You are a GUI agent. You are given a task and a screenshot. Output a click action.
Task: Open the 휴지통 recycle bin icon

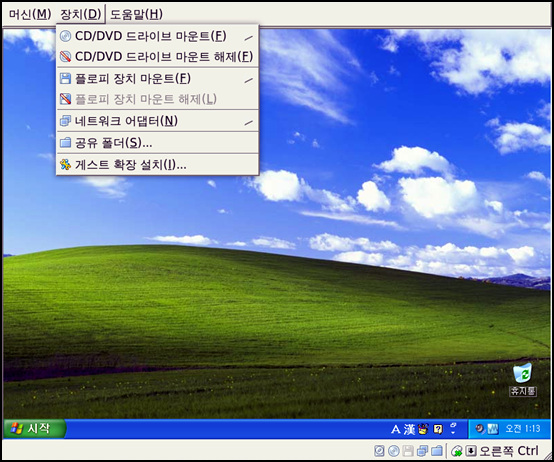(x=523, y=379)
